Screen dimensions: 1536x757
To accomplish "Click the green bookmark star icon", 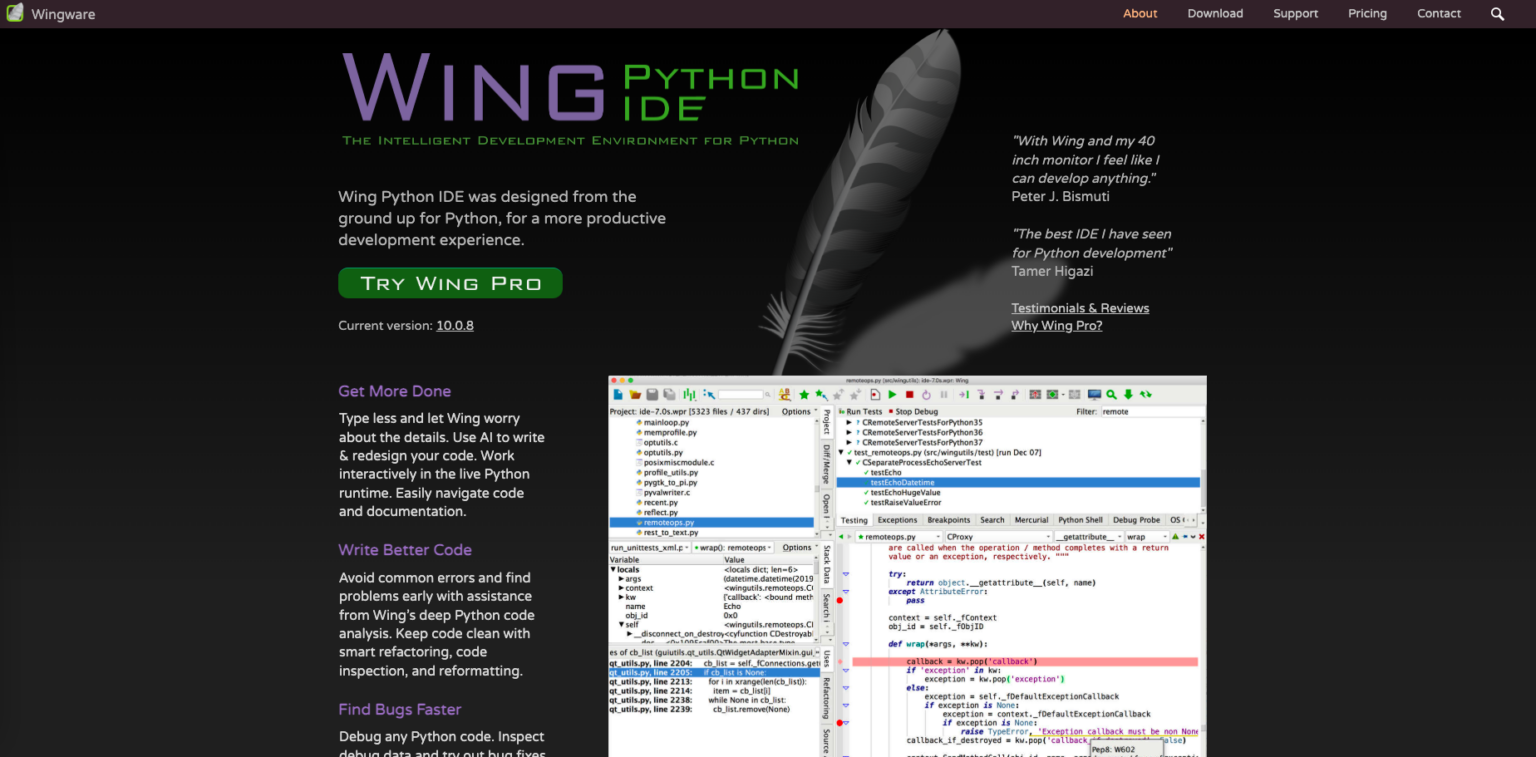I will pyautogui.click(x=805, y=394).
